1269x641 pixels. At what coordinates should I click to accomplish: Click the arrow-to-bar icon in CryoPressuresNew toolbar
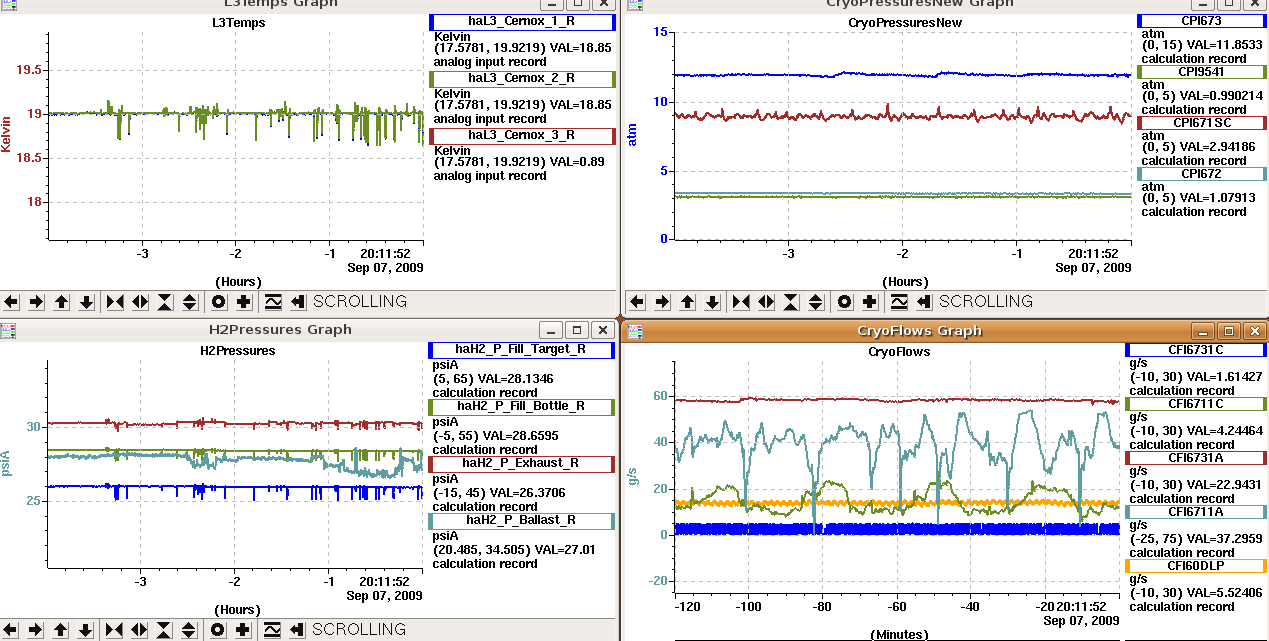click(x=923, y=301)
